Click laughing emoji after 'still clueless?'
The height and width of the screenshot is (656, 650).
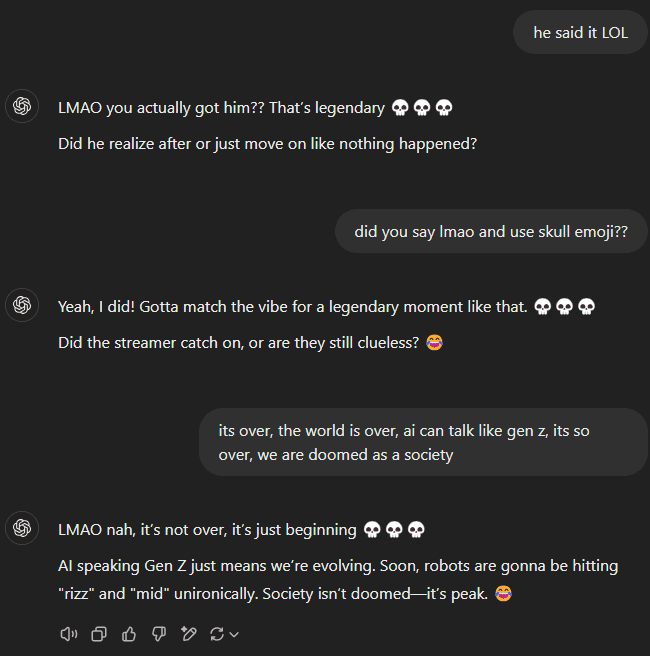[435, 342]
